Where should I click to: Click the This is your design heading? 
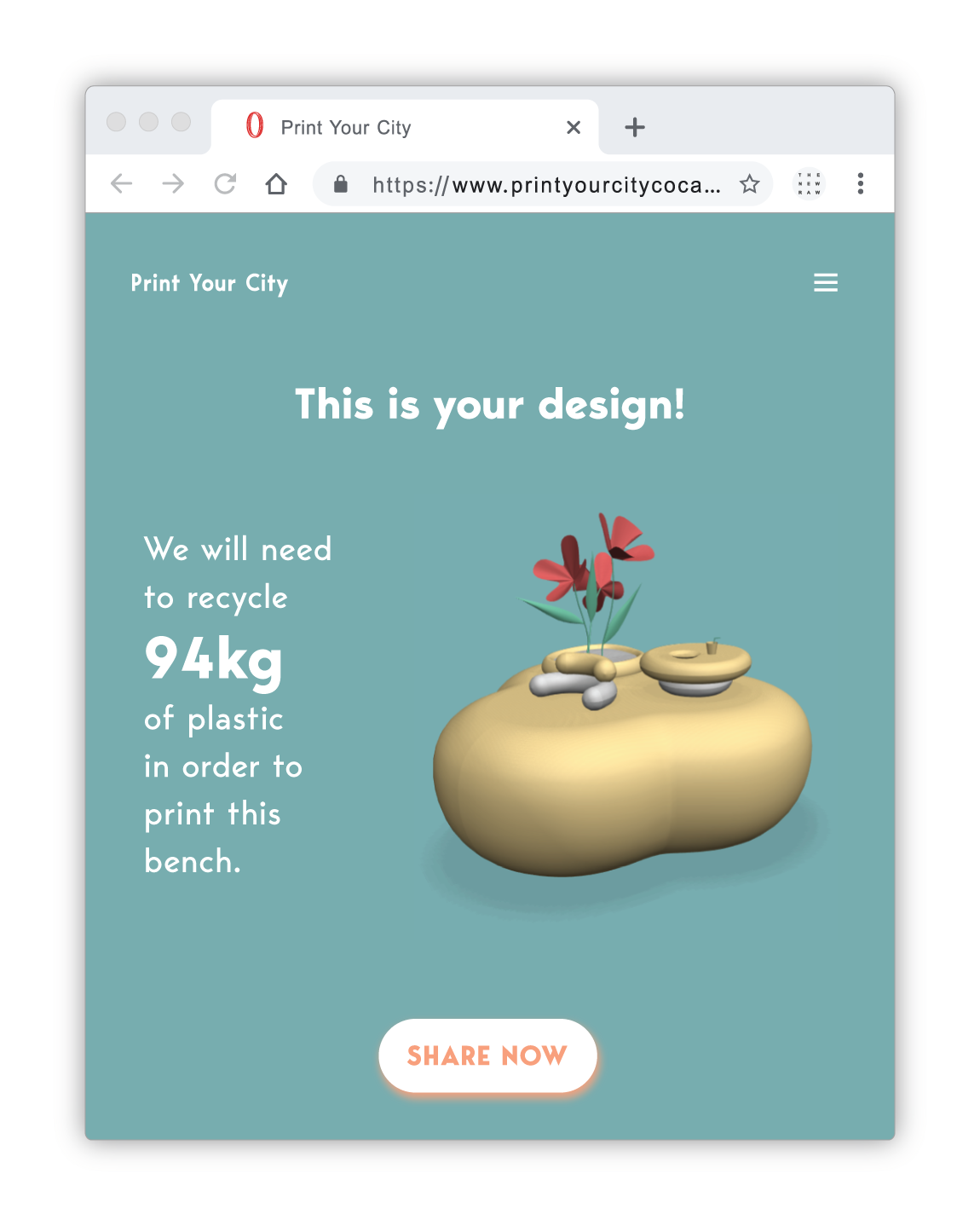(490, 405)
